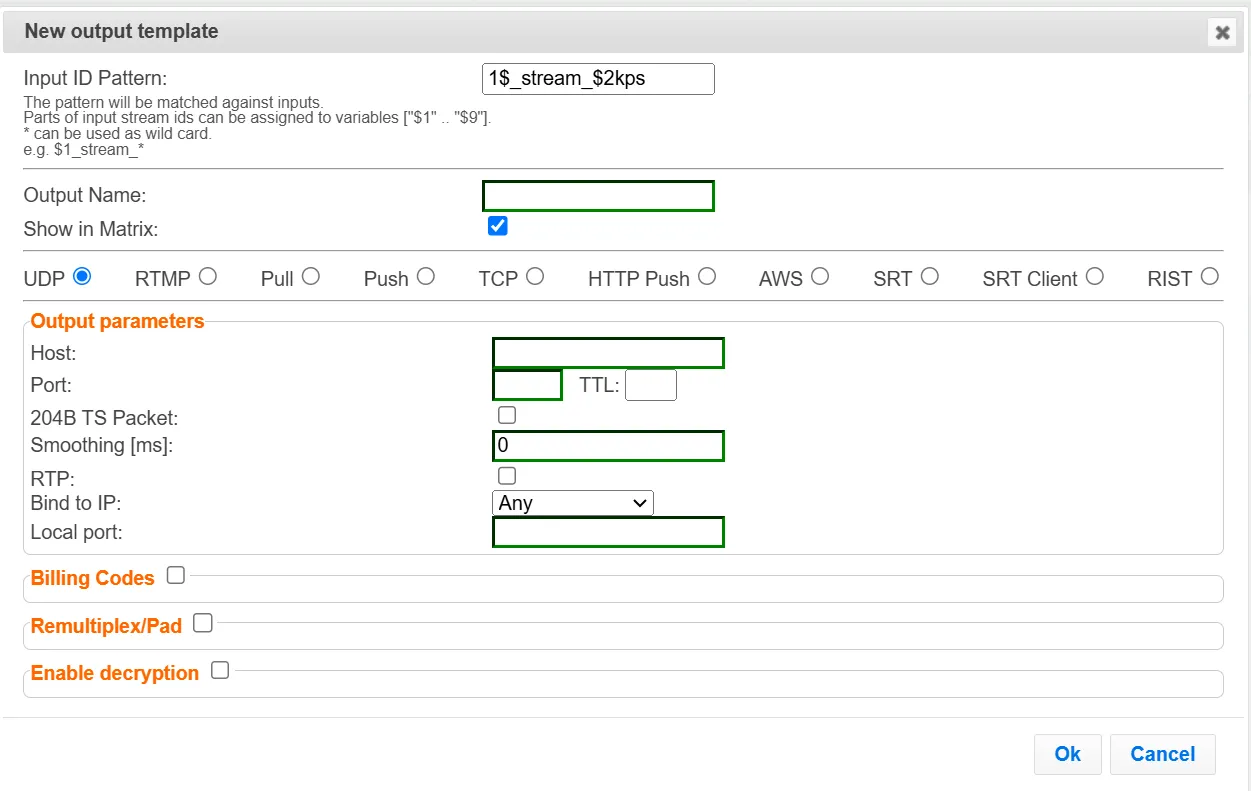The width and height of the screenshot is (1251, 791).
Task: Select the SRT Client output type
Action: 1095,276
